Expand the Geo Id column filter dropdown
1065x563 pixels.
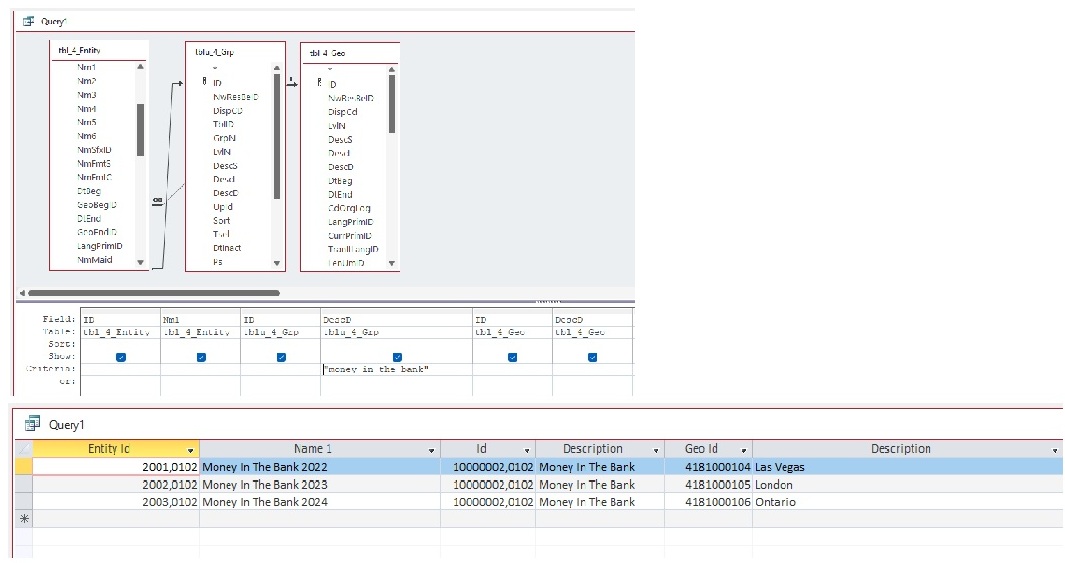[x=743, y=450]
